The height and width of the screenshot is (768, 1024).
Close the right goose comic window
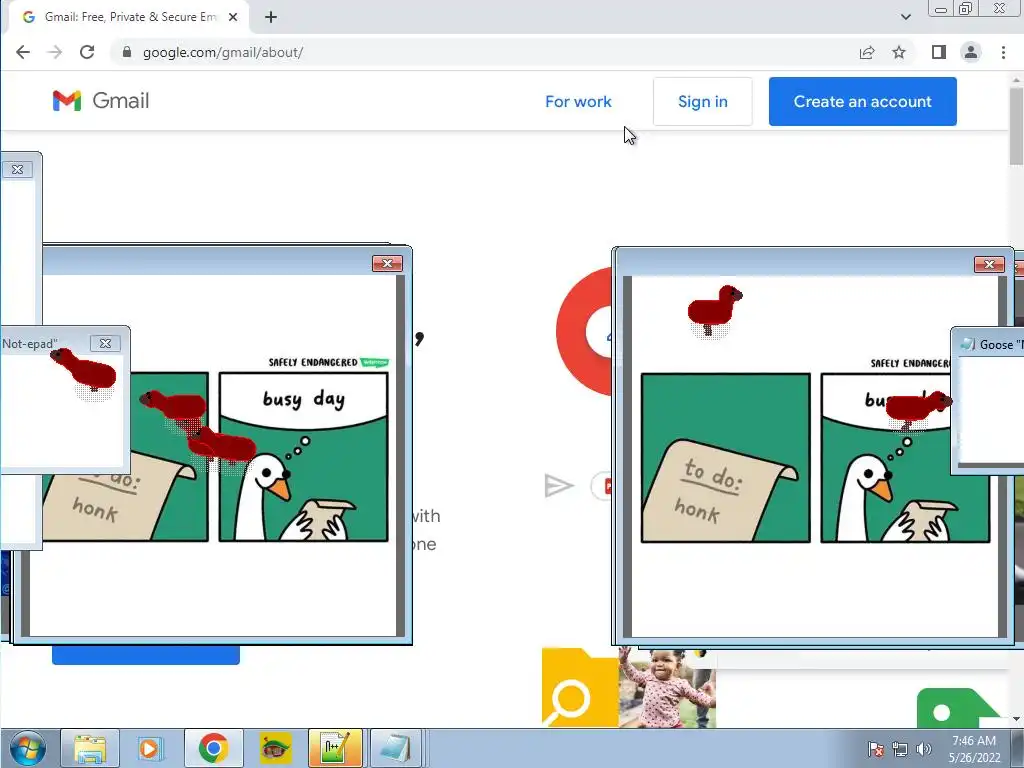point(989,264)
